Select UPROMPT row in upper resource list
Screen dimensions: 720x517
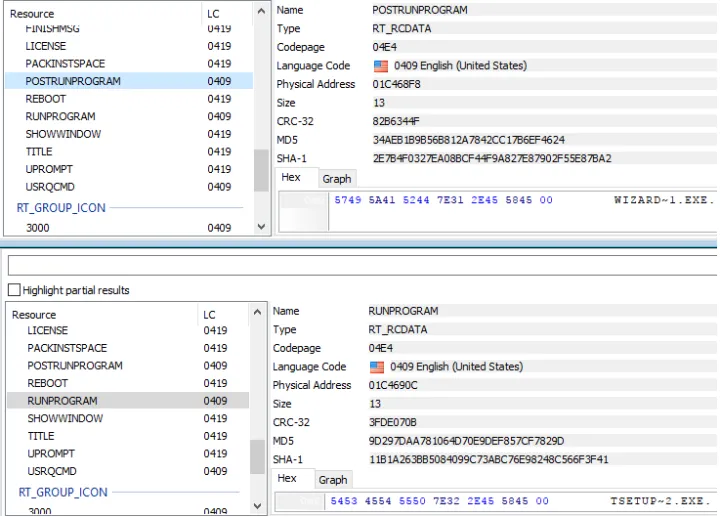(x=129, y=169)
